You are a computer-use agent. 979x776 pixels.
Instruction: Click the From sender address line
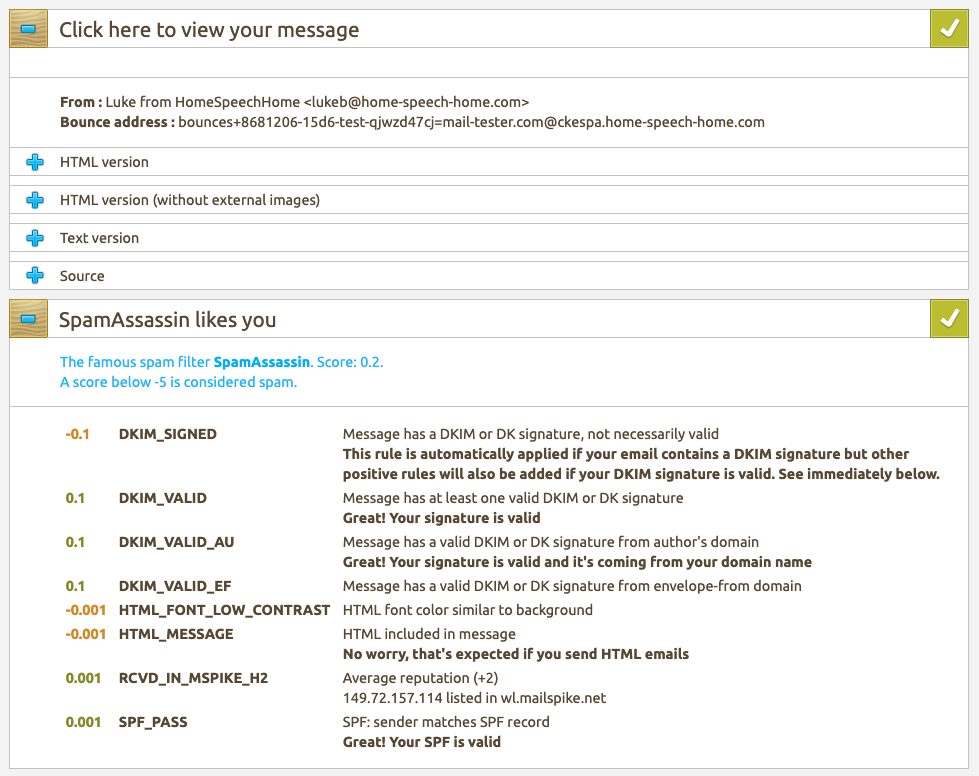tap(294, 102)
